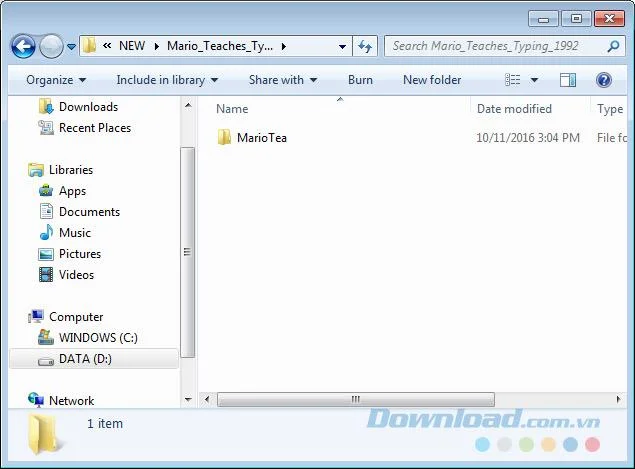Click the horizontal scroll right arrow
This screenshot has width=635, height=469.
coord(618,399)
